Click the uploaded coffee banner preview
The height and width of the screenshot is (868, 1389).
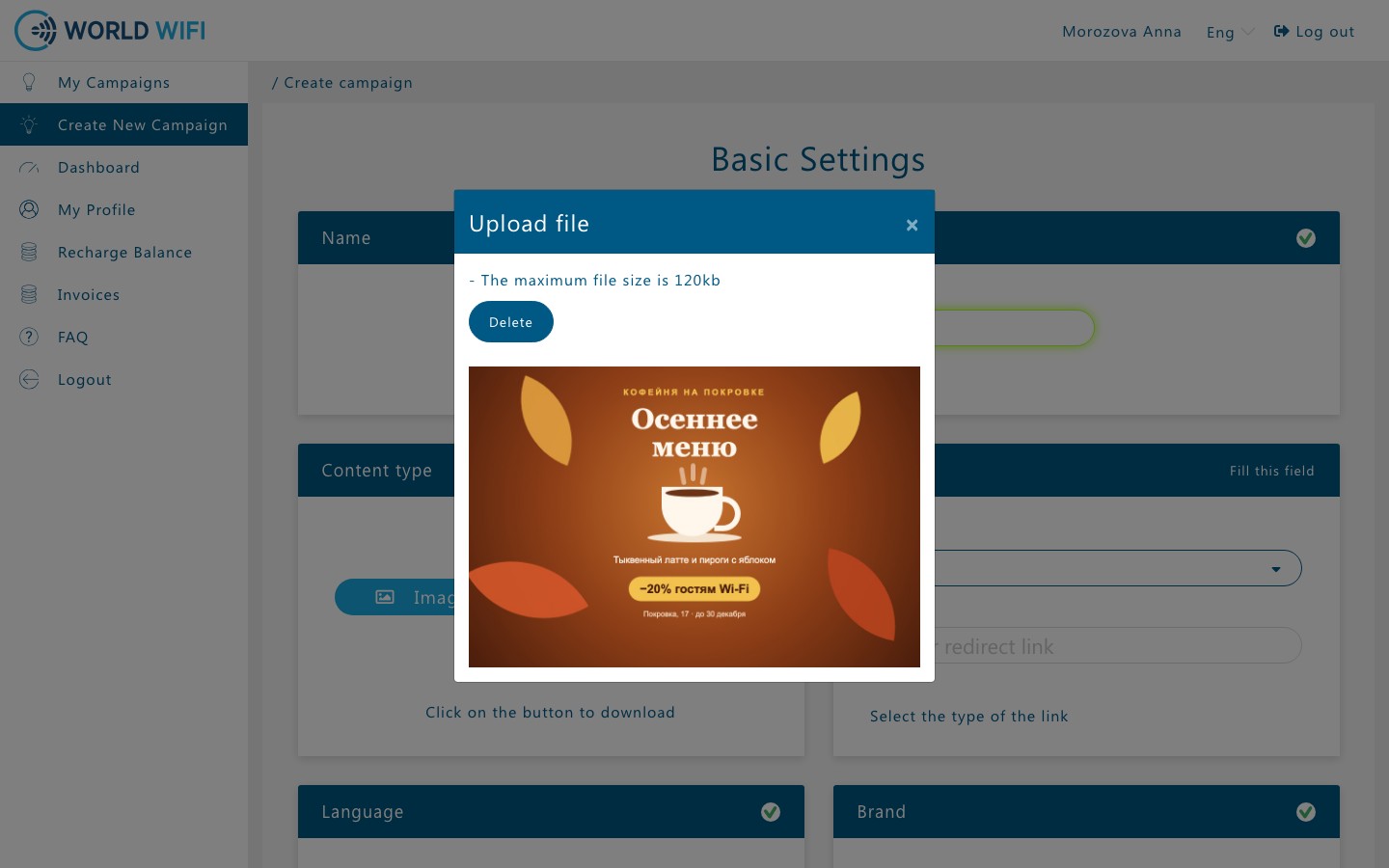coord(694,517)
